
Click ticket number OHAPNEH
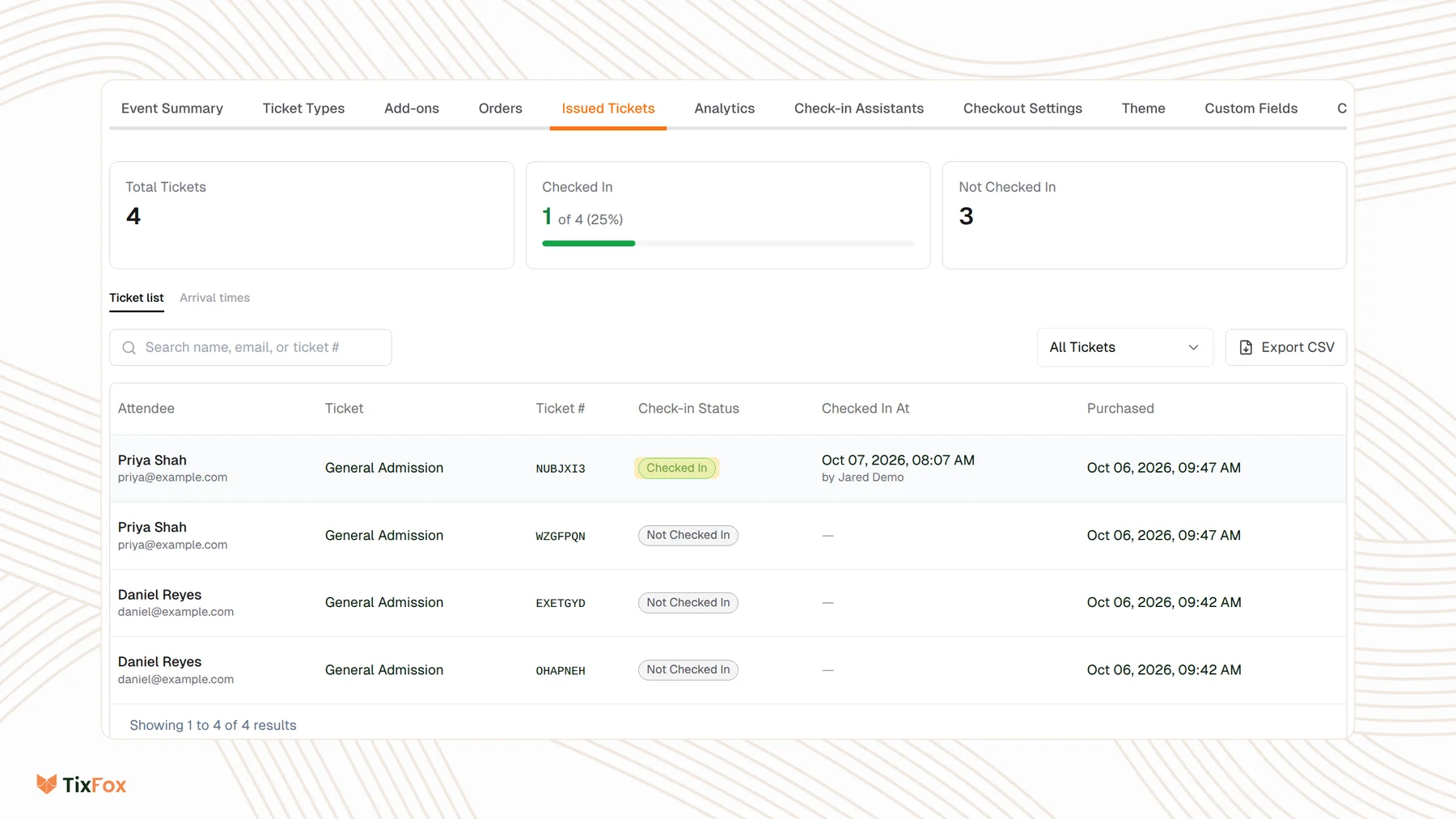pos(561,670)
